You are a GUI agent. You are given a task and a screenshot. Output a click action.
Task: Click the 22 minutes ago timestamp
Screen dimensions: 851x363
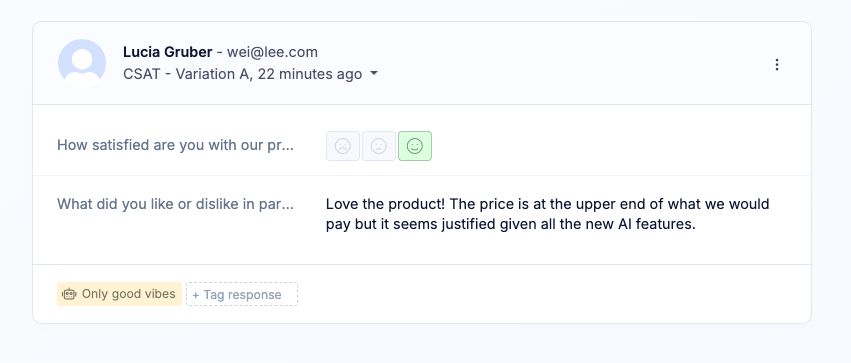click(310, 74)
